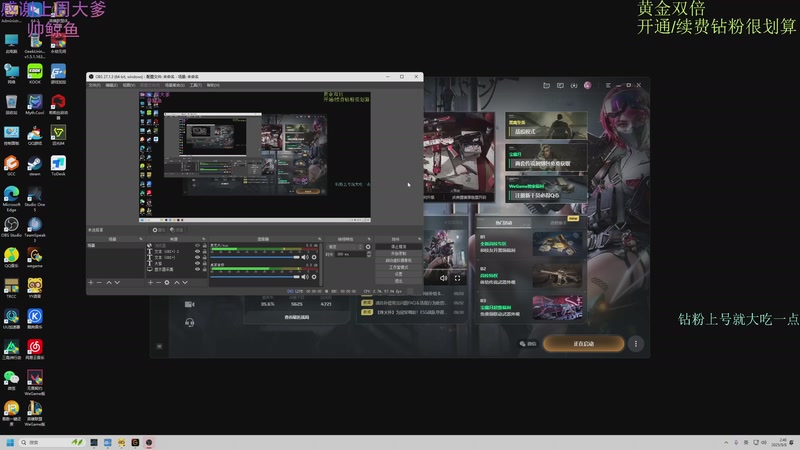Open hamburger menu in launcher title bar
Screen dimensions: 800x450
click(x=608, y=85)
